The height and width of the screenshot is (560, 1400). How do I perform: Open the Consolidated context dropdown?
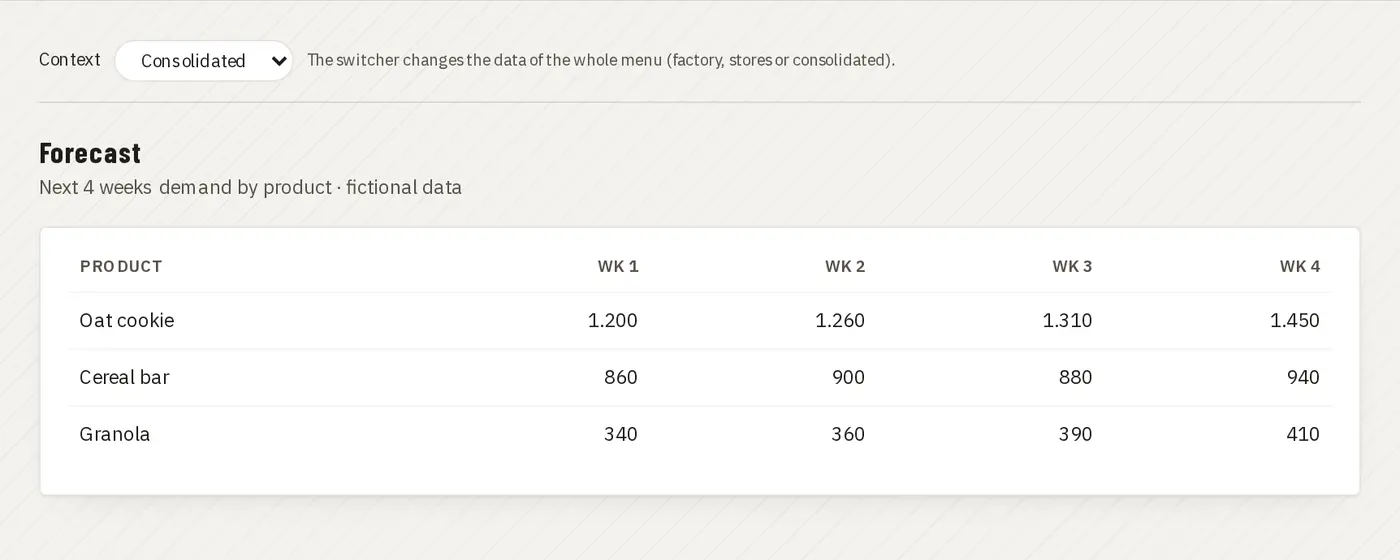pyautogui.click(x=203, y=61)
